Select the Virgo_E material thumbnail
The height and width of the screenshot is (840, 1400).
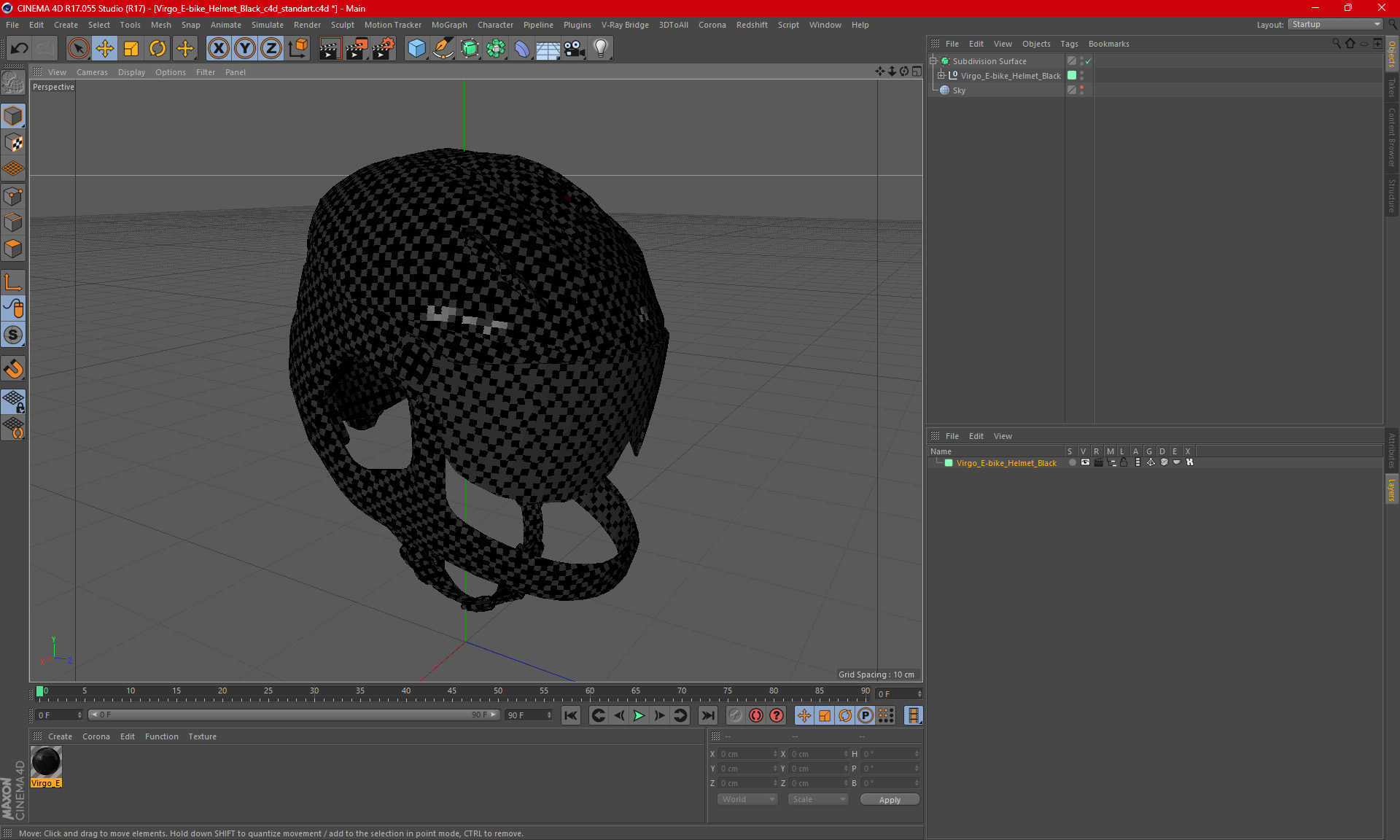click(46, 762)
